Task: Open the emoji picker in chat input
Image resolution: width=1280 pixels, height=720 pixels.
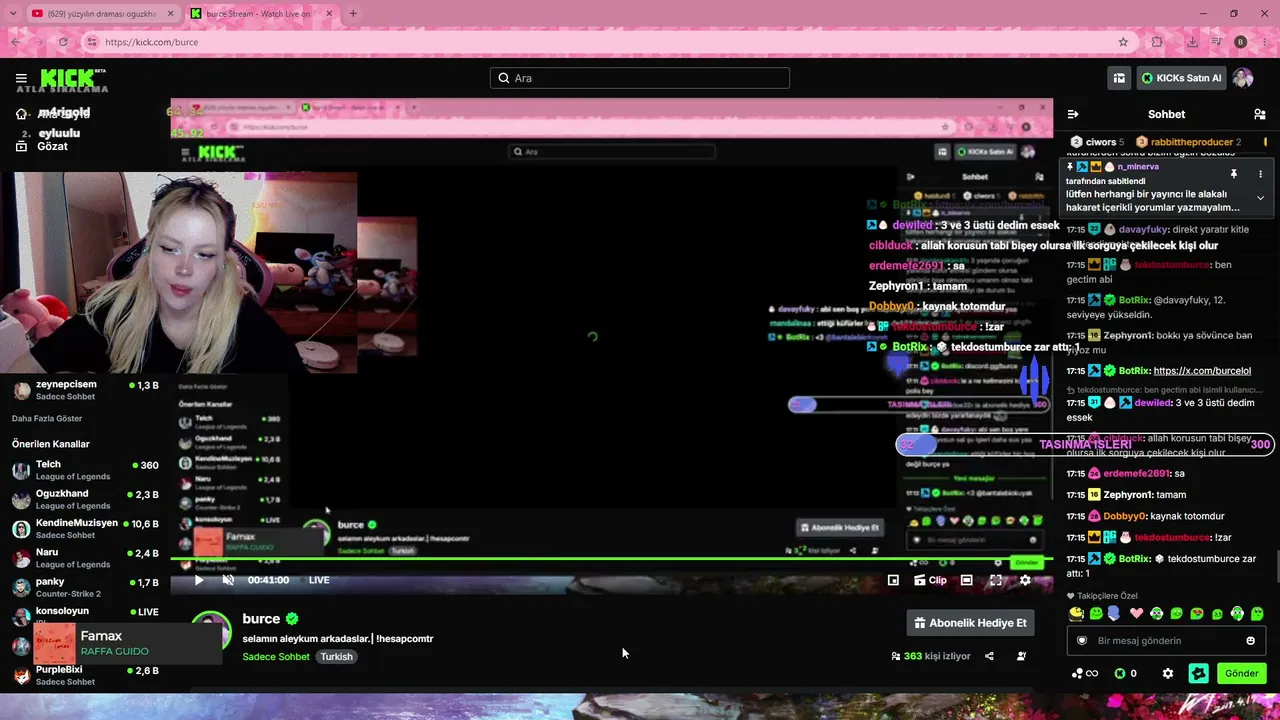Action: (x=1250, y=641)
